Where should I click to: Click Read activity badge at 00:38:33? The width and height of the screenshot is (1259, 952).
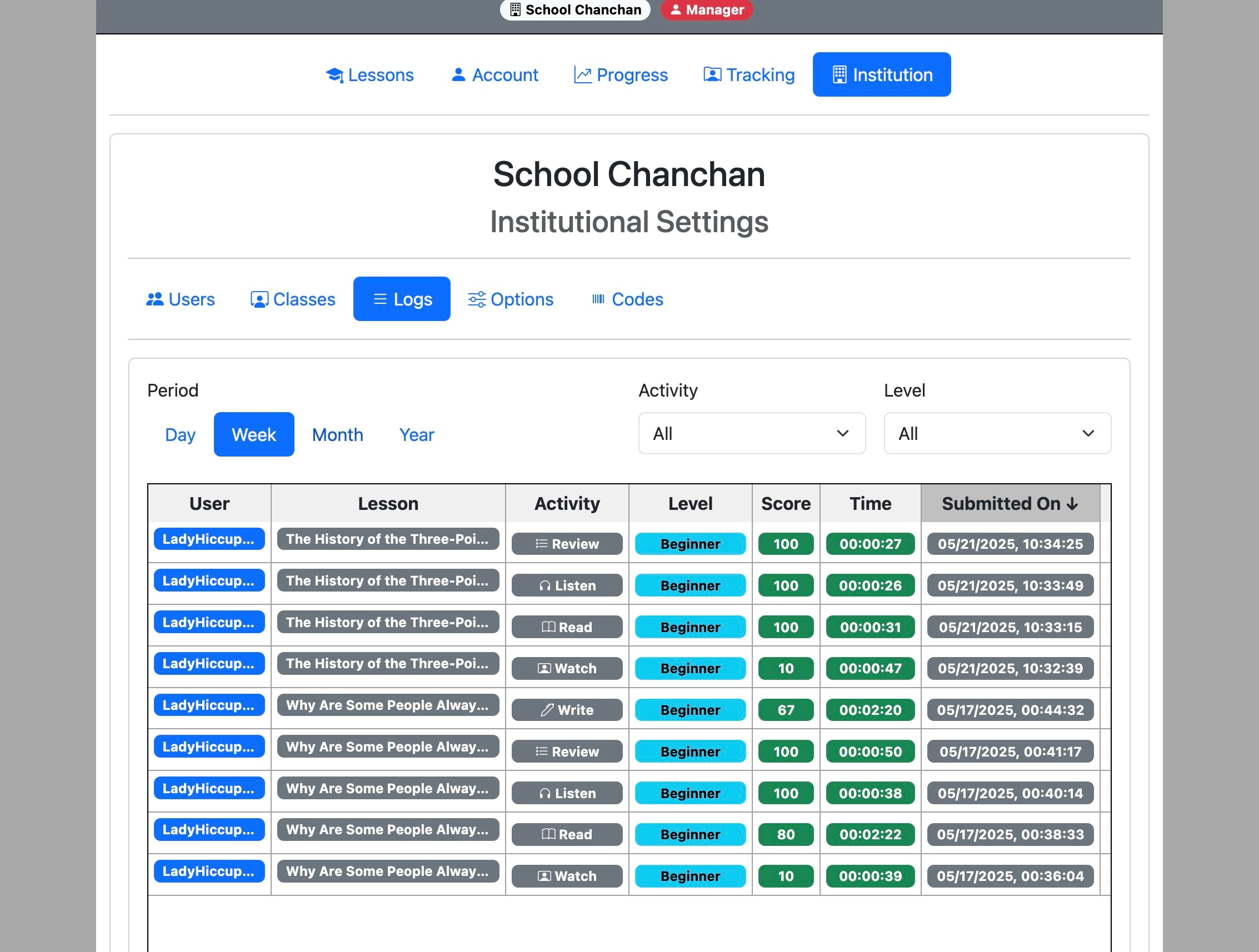(x=567, y=835)
